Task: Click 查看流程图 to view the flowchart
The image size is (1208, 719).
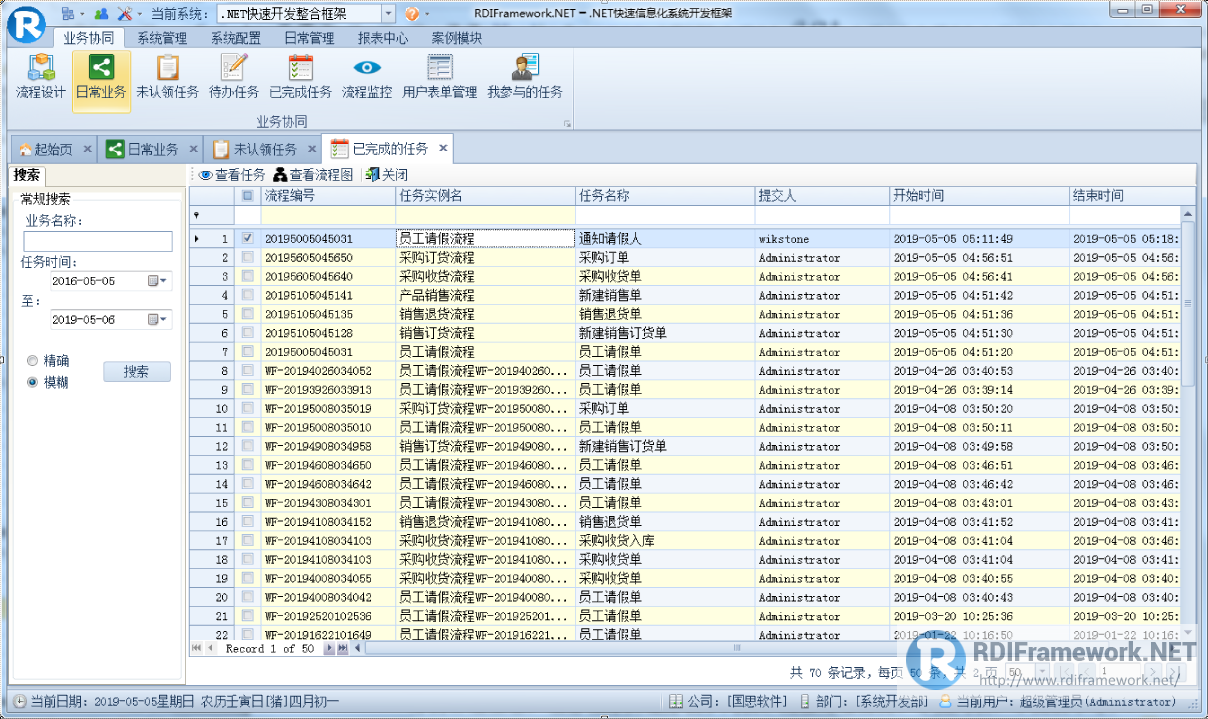Action: coord(319,174)
